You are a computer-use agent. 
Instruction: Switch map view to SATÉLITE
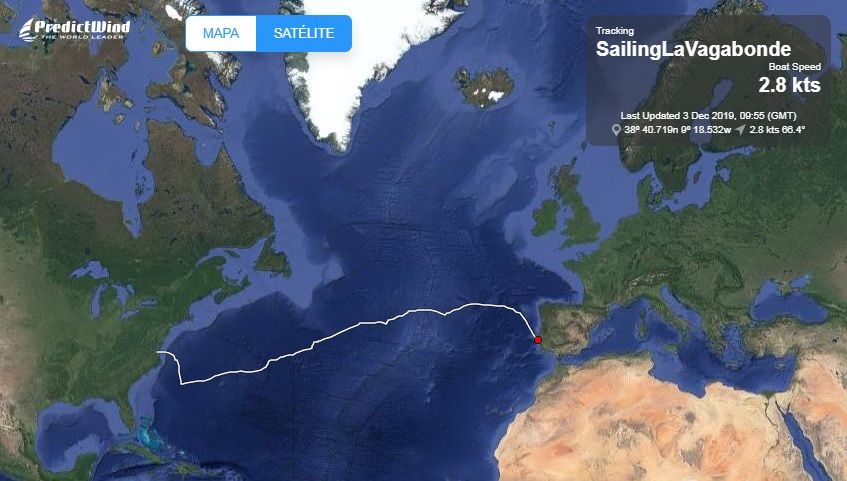coord(304,34)
